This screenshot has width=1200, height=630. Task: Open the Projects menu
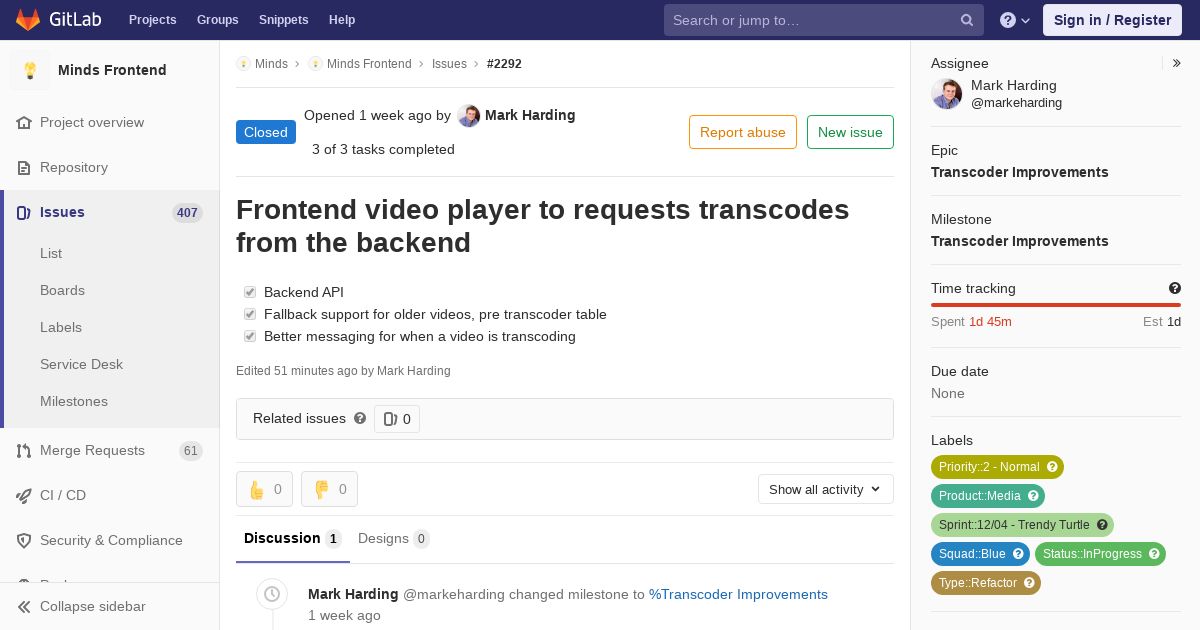click(152, 20)
